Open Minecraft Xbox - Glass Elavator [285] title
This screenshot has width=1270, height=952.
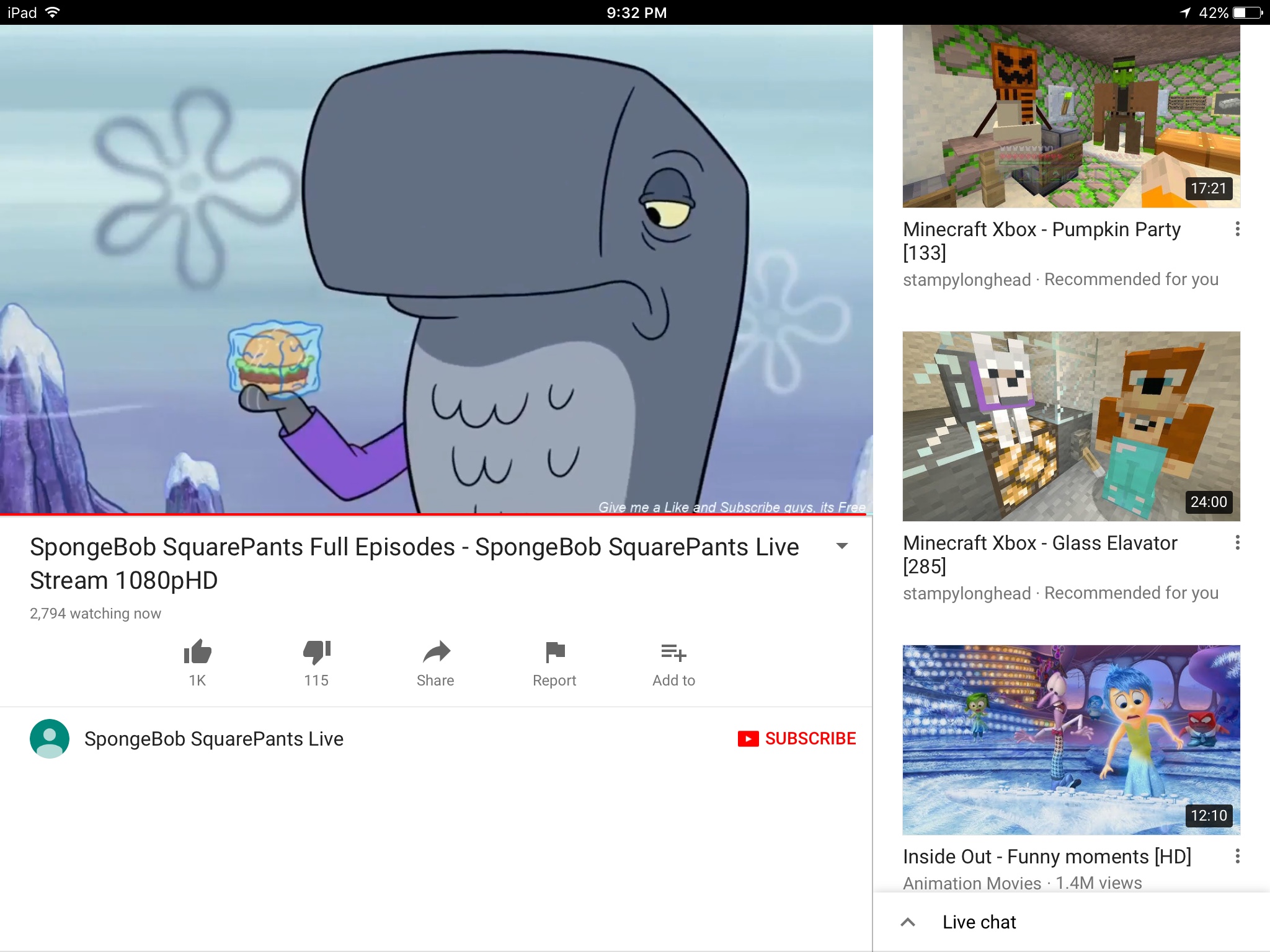coord(1040,555)
